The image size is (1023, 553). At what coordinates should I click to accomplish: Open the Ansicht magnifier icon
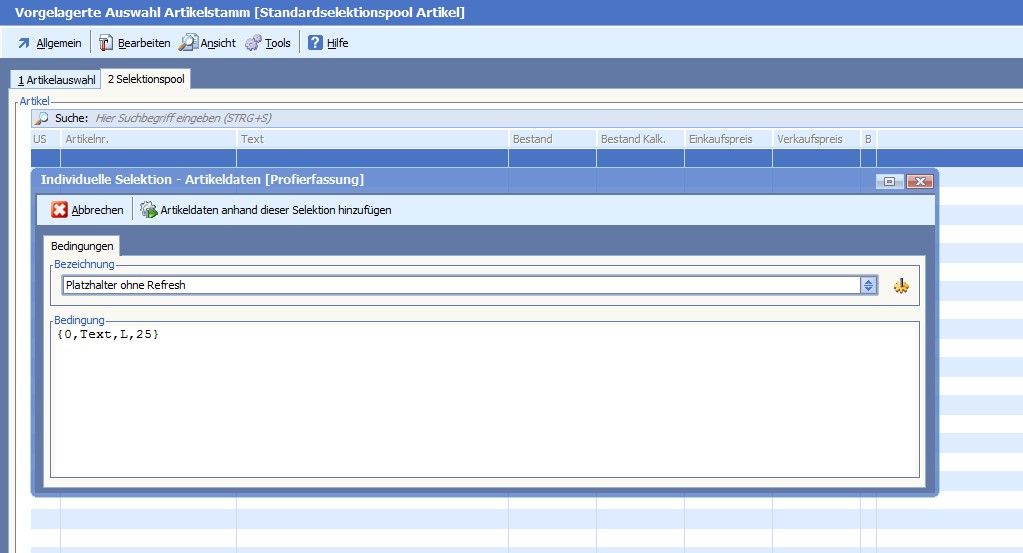188,43
